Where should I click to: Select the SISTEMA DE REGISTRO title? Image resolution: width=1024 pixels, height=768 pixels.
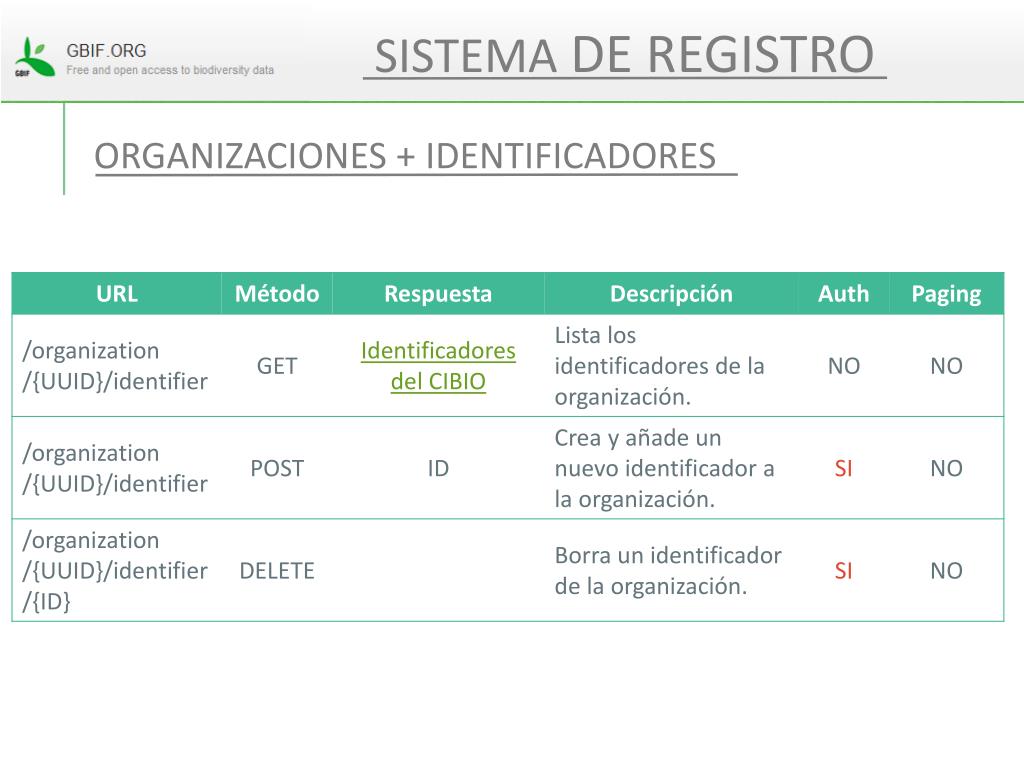point(624,55)
